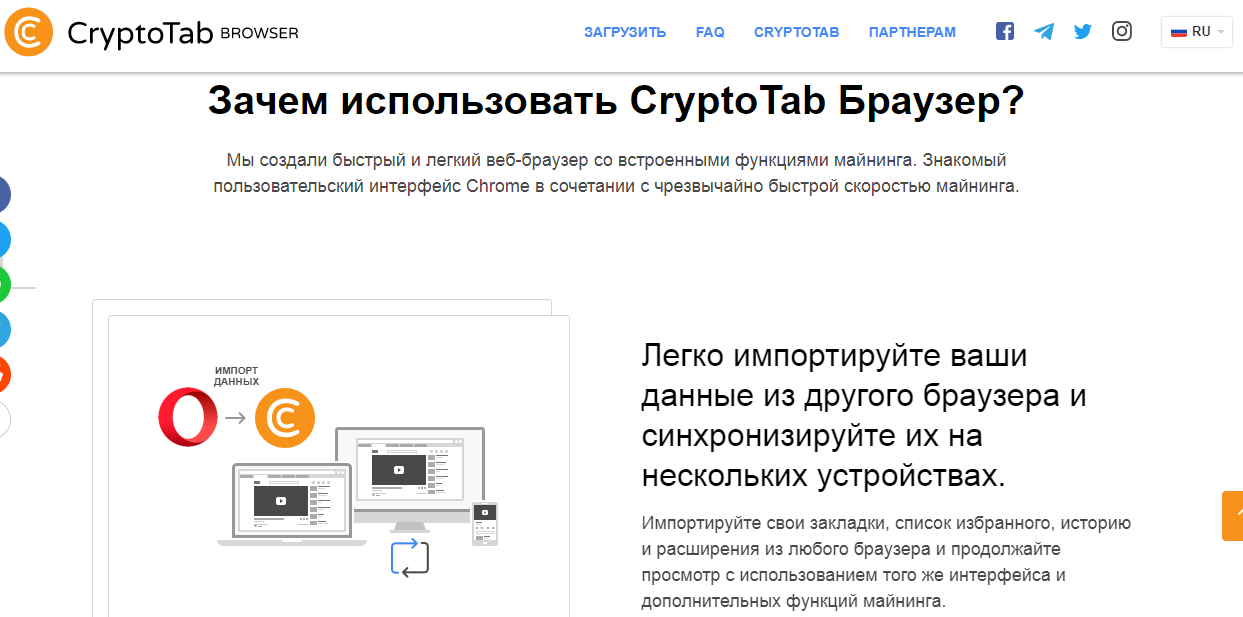Viewport: 1243px width, 617px height.
Task: Click the CryptoTab BROWSER brand text
Action: [x=183, y=33]
